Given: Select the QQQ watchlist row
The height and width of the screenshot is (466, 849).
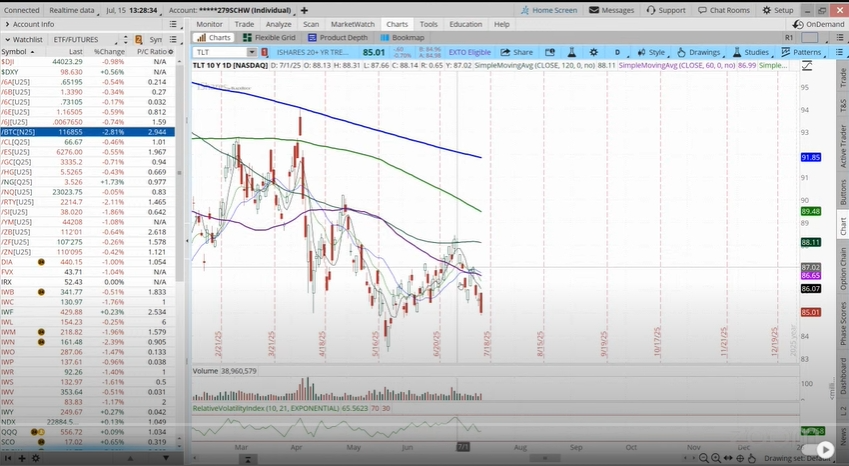Looking at the screenshot, I should 87,432.
